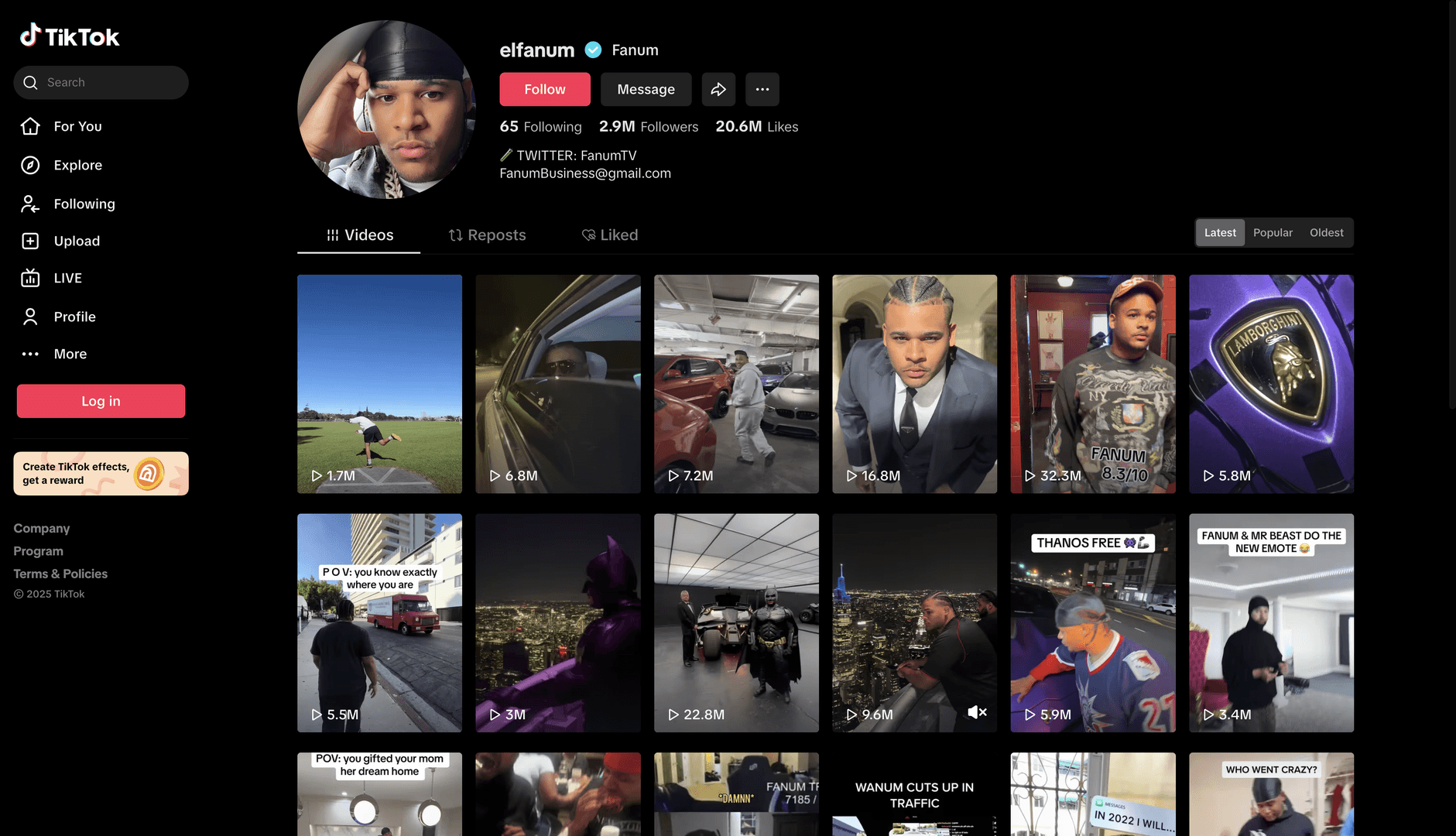Sort videos by Latest
This screenshot has width=1456, height=836.
[1220, 232]
